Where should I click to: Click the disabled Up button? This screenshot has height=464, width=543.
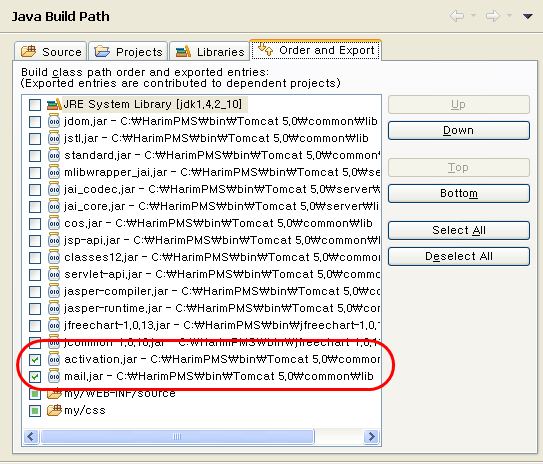pos(459,105)
